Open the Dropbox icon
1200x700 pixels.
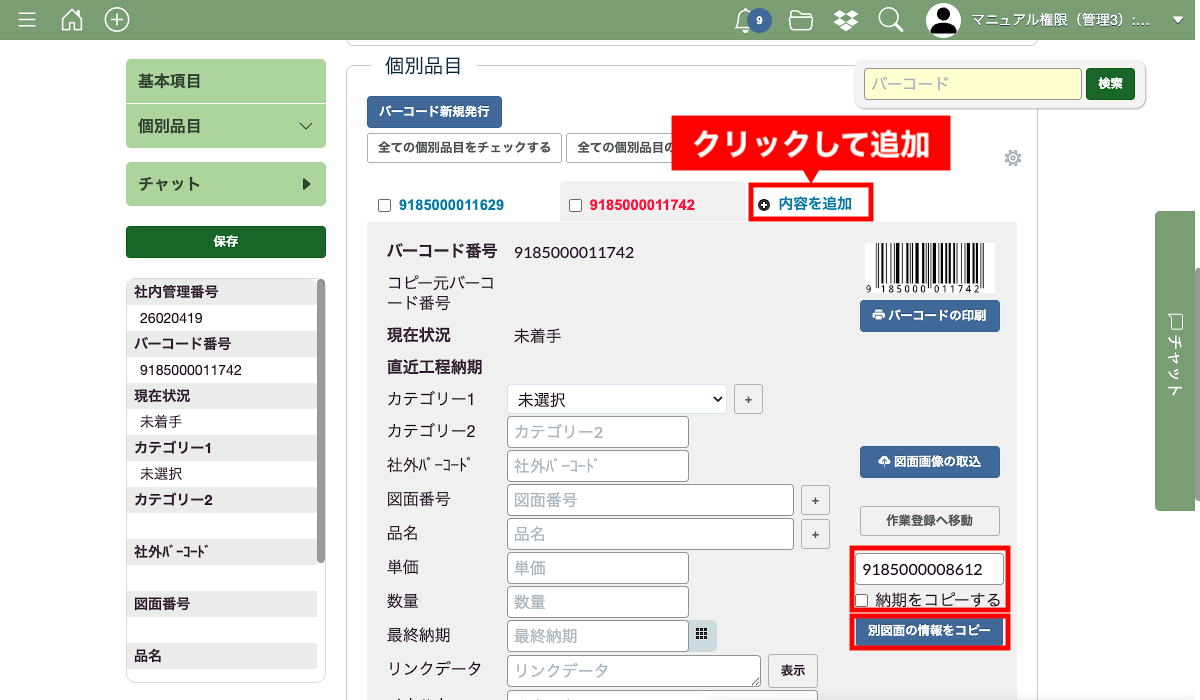(845, 20)
